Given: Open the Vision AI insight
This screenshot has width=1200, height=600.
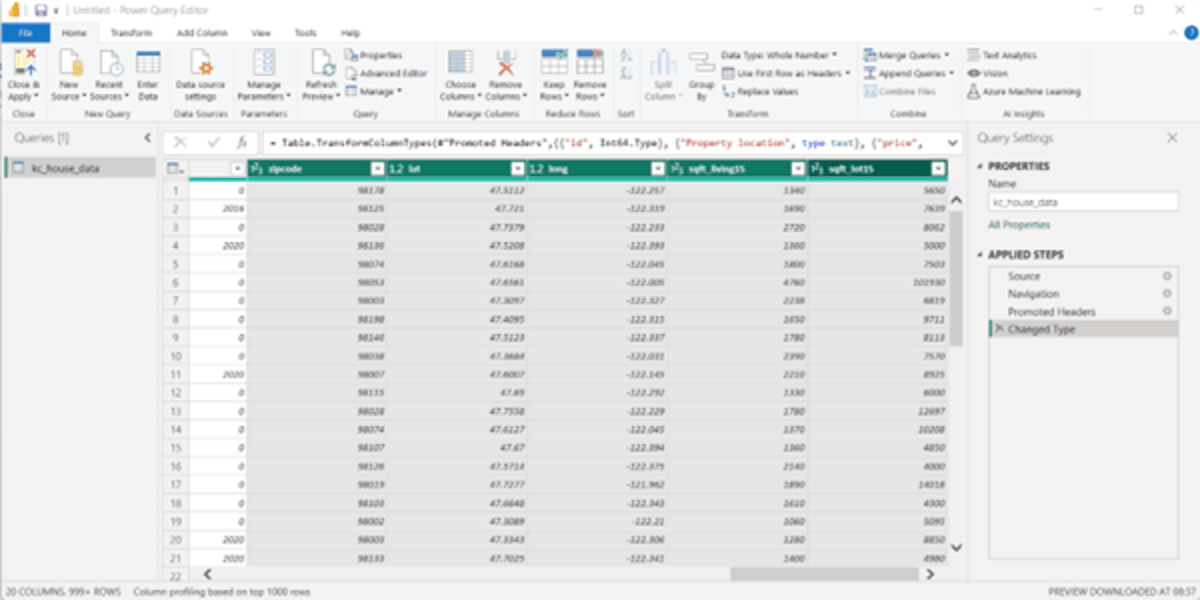Looking at the screenshot, I should click(987, 73).
